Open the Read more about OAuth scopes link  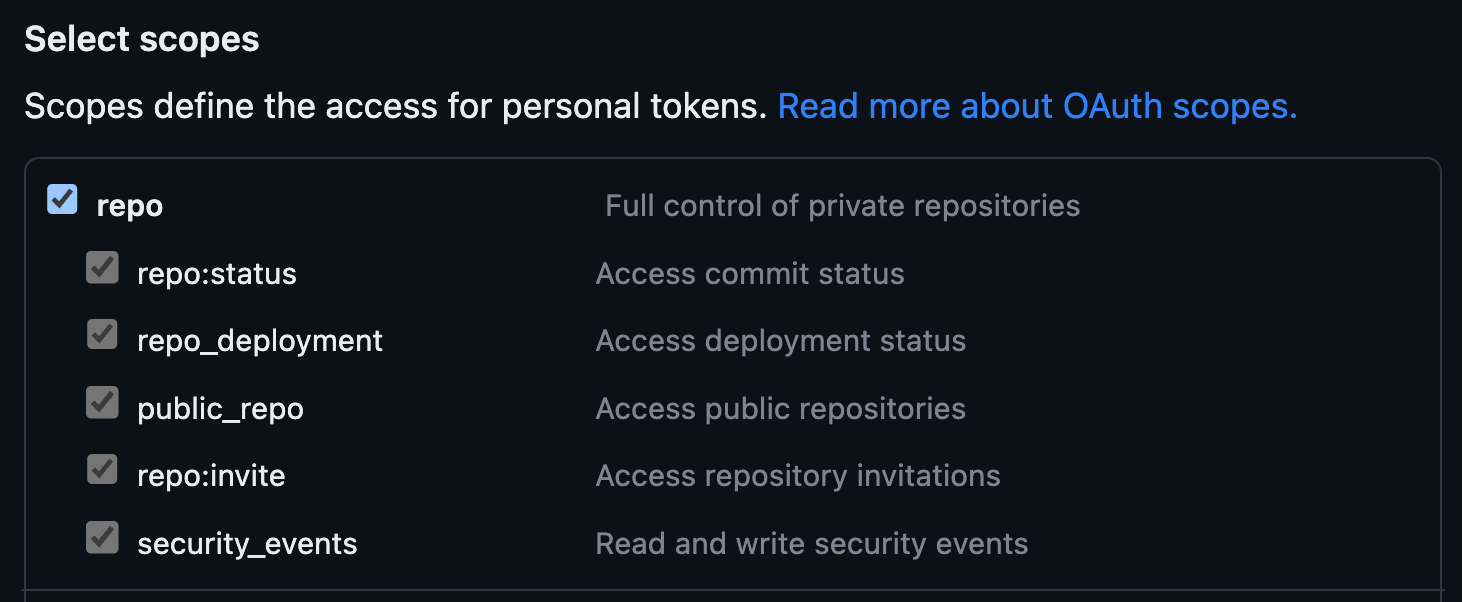coord(1038,106)
